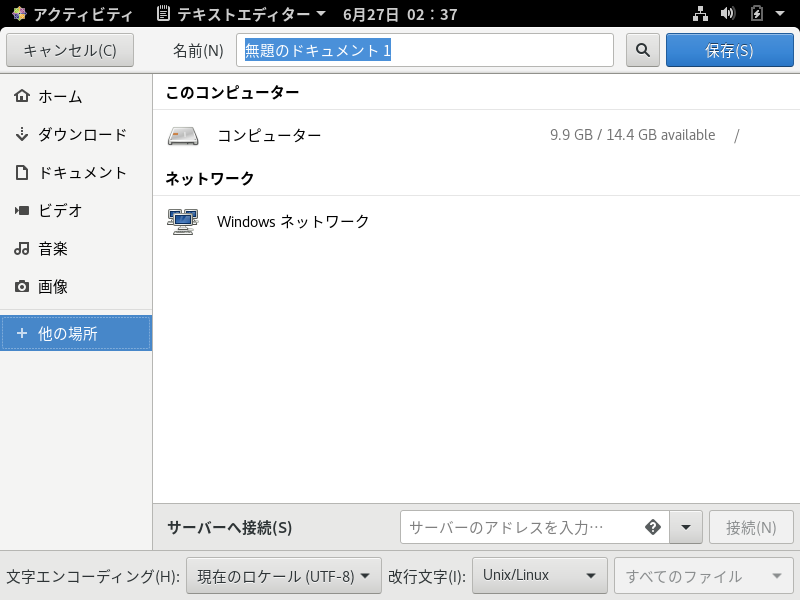Click the volume speaker icon in the top bar
Image resolution: width=800 pixels, height=600 pixels.
coord(729,14)
